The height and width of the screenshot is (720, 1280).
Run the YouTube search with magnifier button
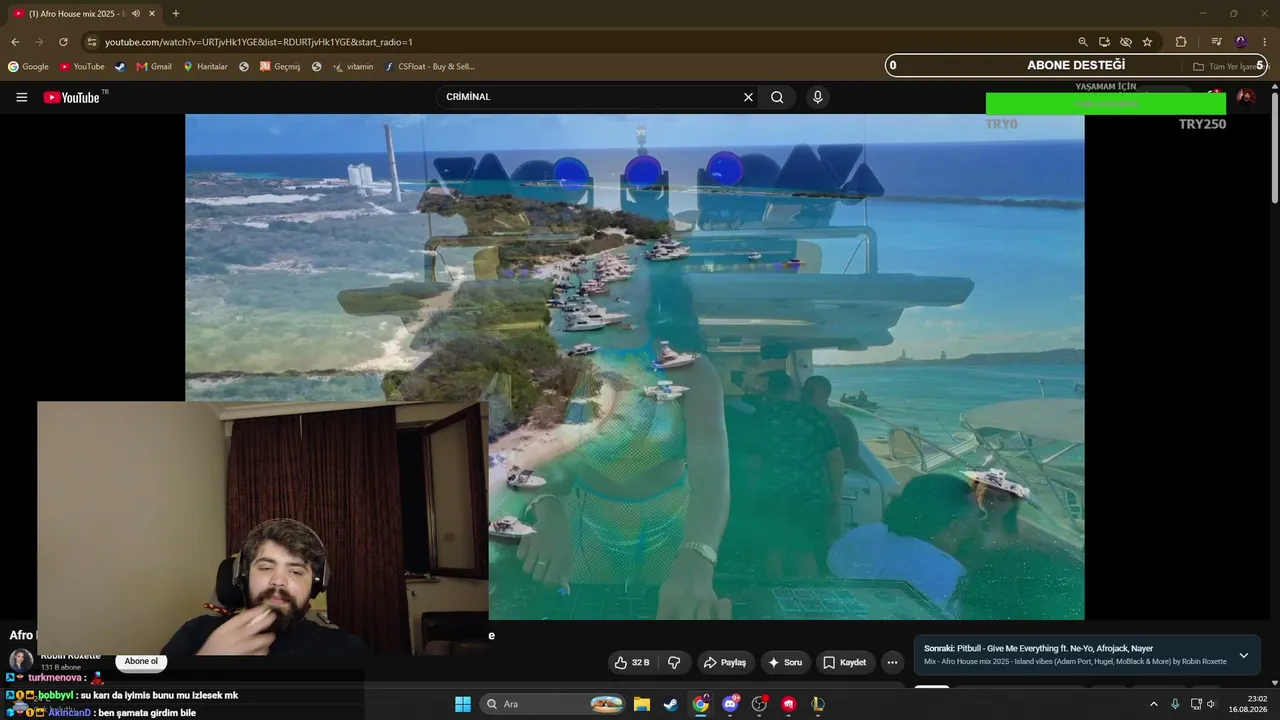[777, 97]
